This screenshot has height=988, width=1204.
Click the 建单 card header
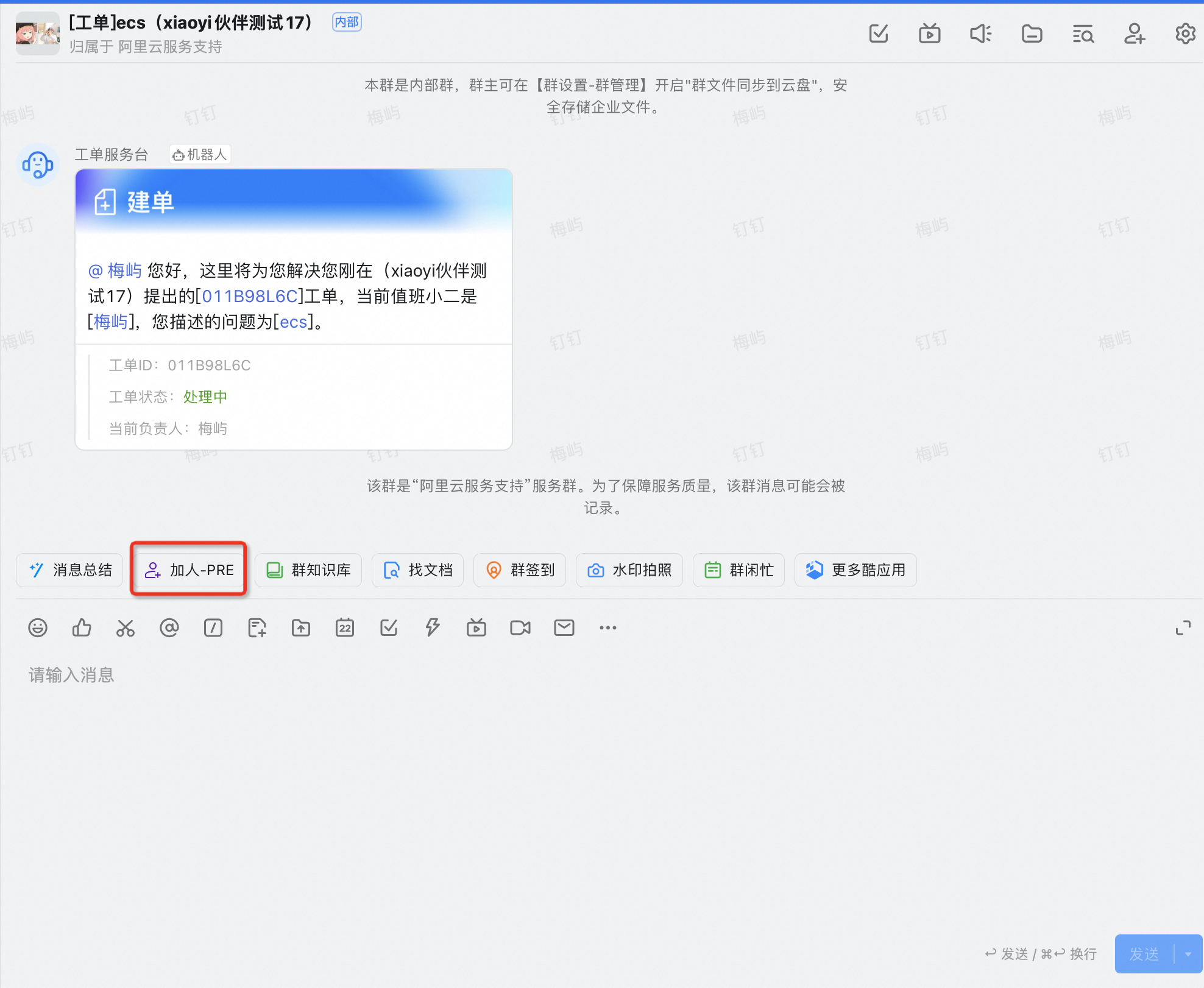294,202
